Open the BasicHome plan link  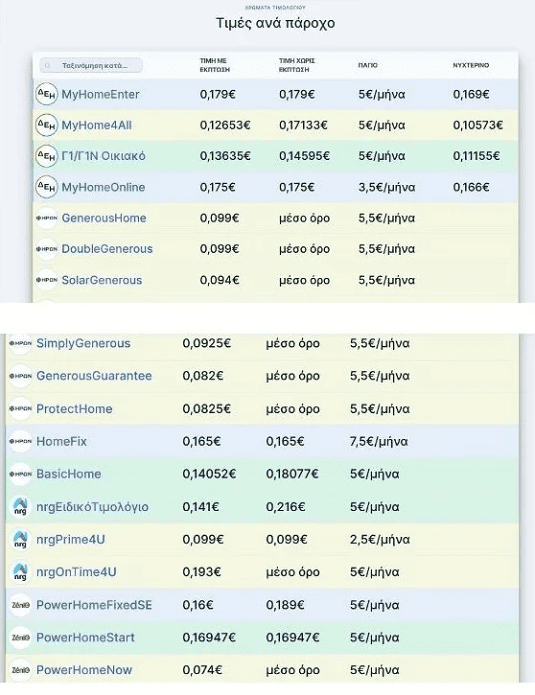point(69,474)
